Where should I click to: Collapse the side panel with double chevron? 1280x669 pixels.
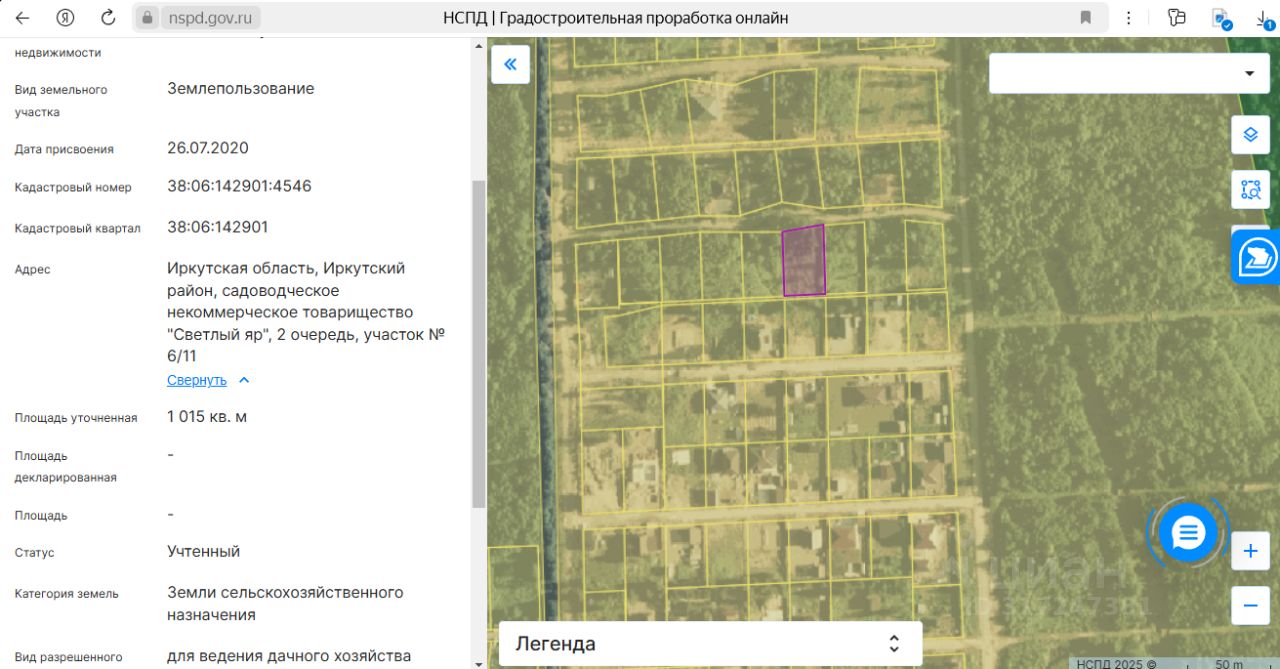click(x=510, y=64)
